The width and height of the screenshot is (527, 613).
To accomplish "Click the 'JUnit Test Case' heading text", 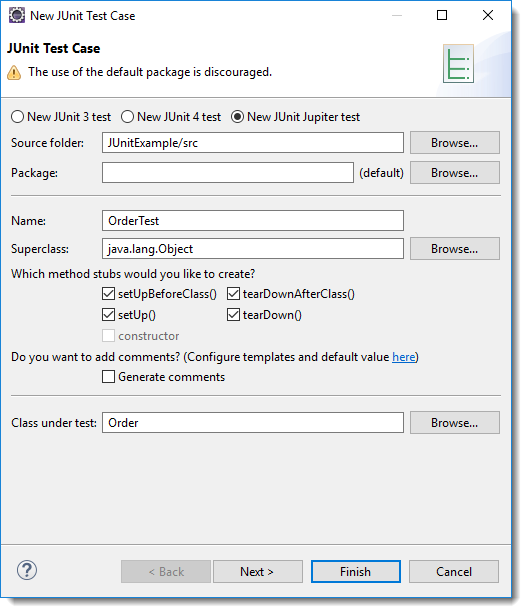I will (54, 48).
